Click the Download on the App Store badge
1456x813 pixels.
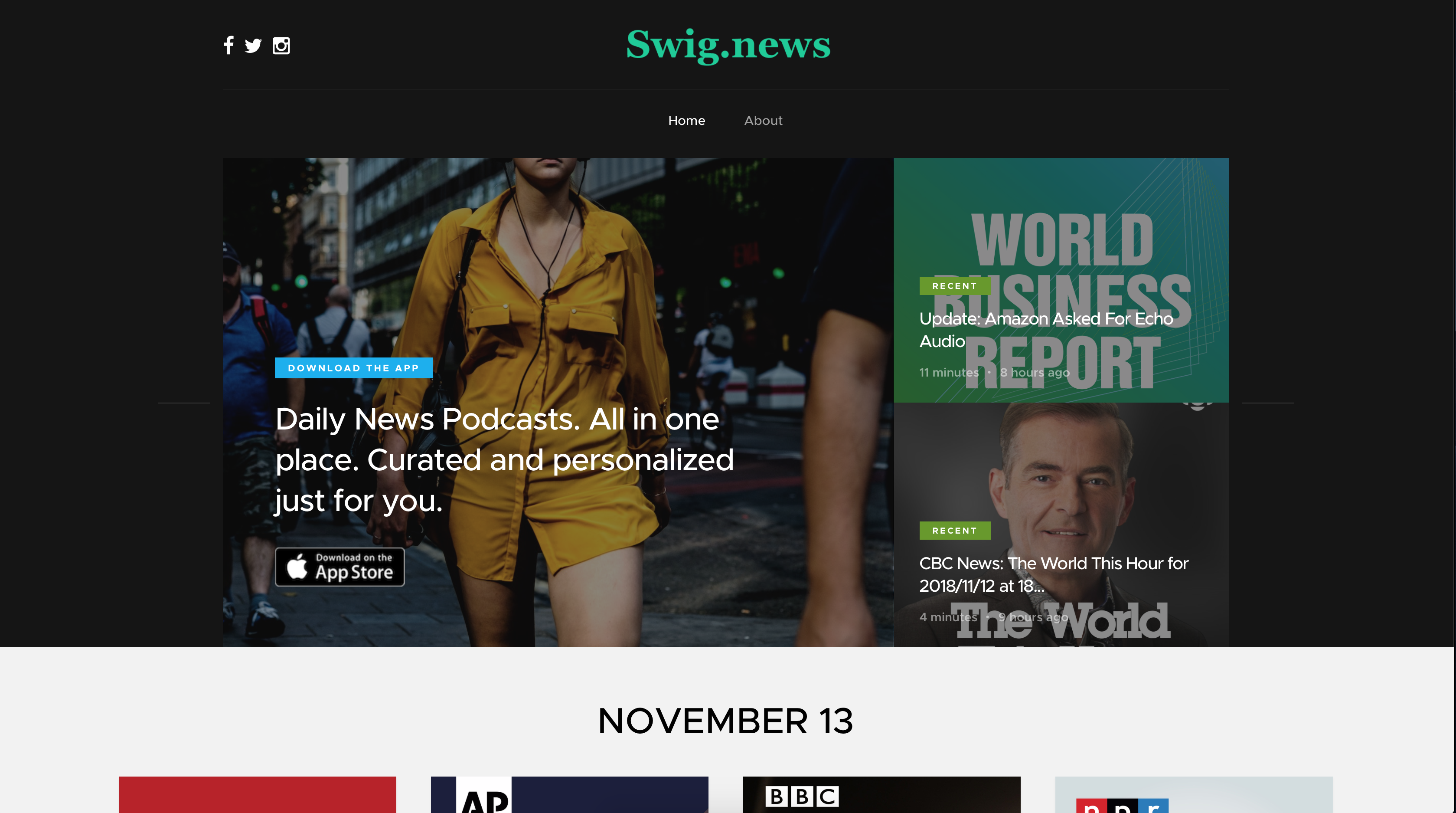point(339,567)
